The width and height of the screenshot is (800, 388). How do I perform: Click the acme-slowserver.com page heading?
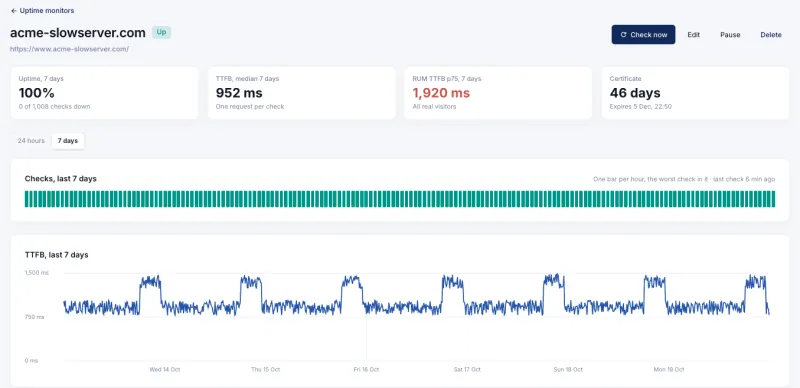pos(78,33)
